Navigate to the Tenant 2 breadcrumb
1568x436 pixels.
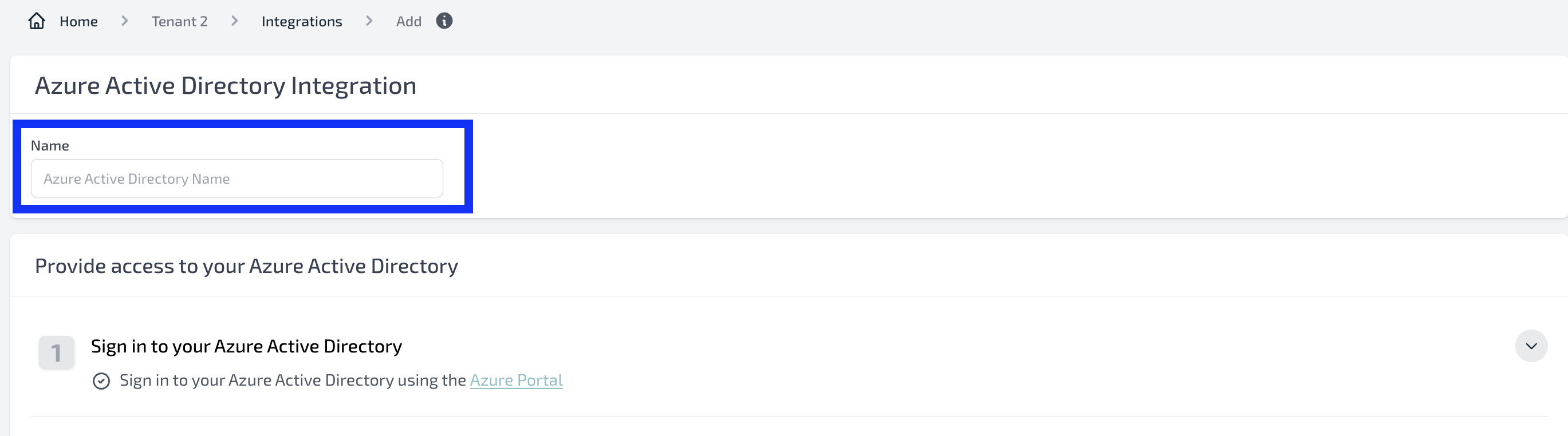pyautogui.click(x=180, y=21)
